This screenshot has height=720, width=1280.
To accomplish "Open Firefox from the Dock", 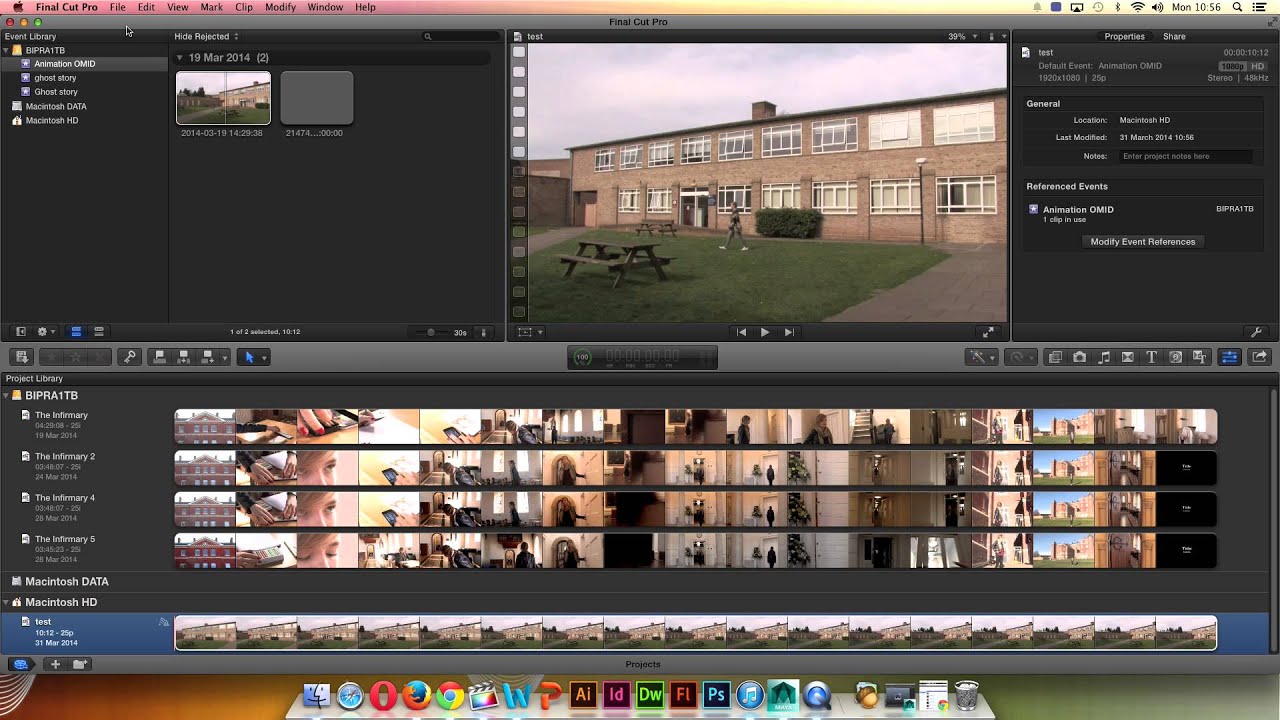I will coord(416,695).
